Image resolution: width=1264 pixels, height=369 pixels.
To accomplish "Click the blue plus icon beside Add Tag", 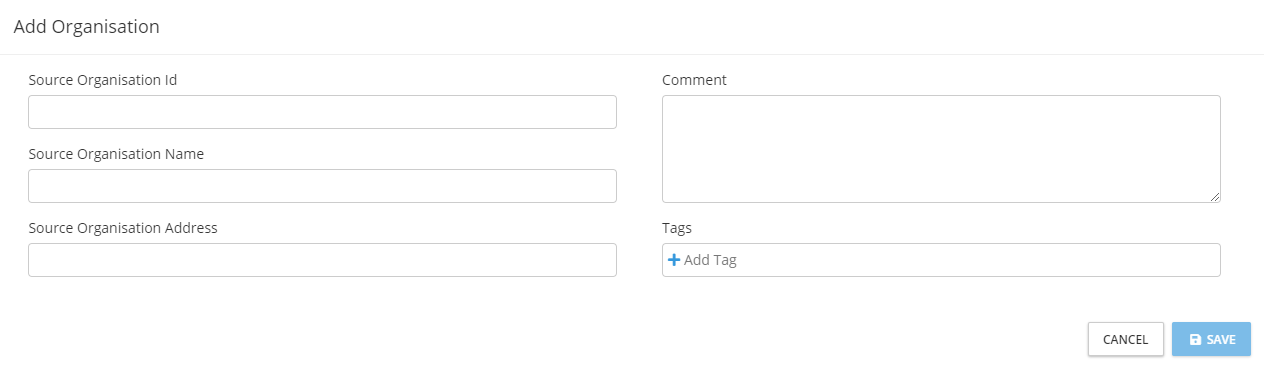I will coord(674,260).
